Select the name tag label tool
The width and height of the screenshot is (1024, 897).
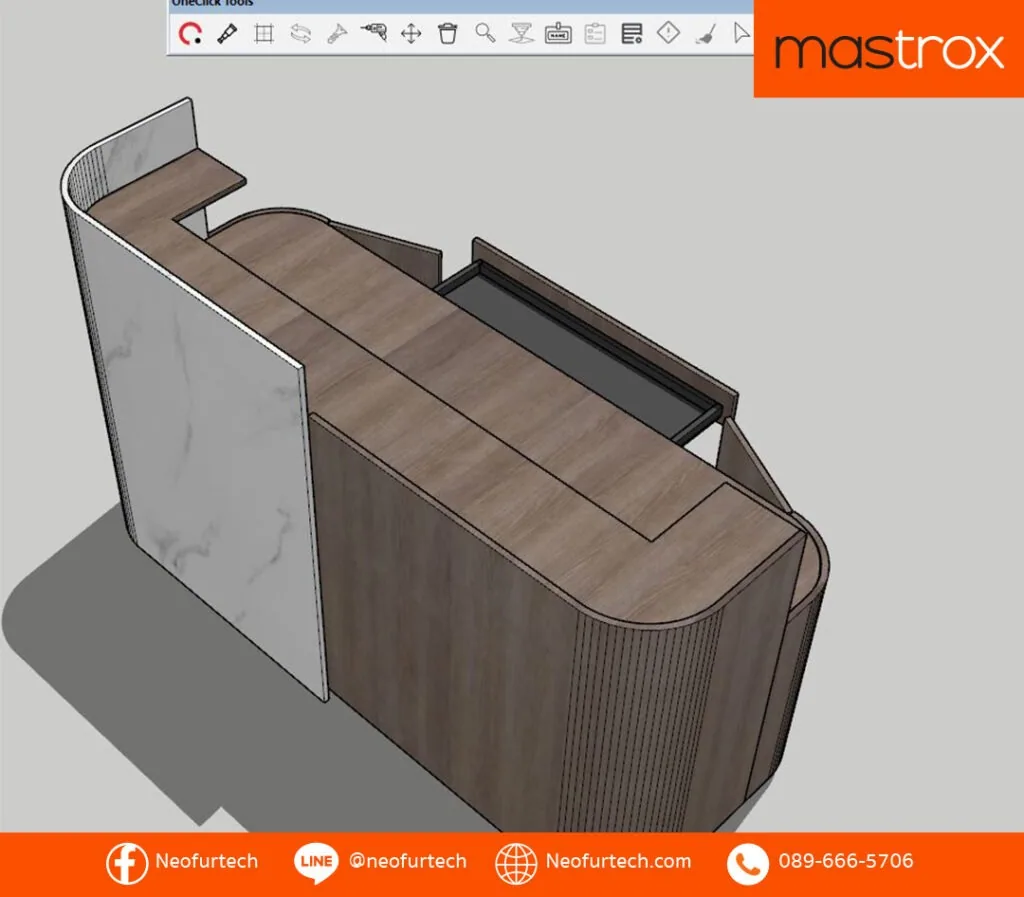coord(558,33)
